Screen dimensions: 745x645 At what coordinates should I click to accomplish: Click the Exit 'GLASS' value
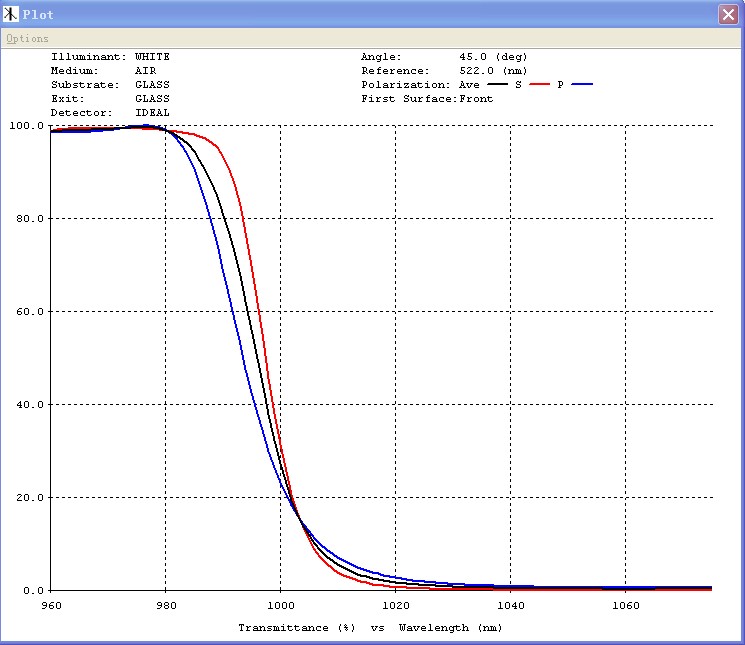pyautogui.click(x=152, y=99)
